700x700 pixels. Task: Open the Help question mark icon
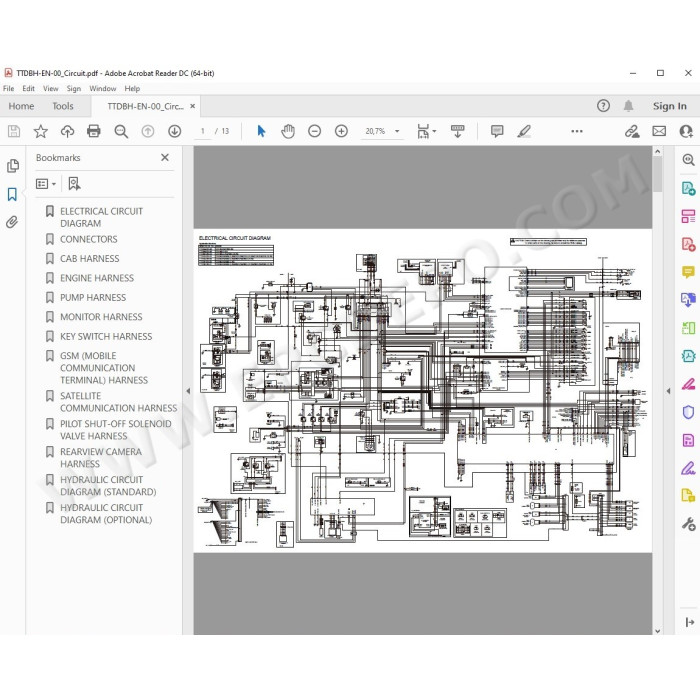(604, 106)
